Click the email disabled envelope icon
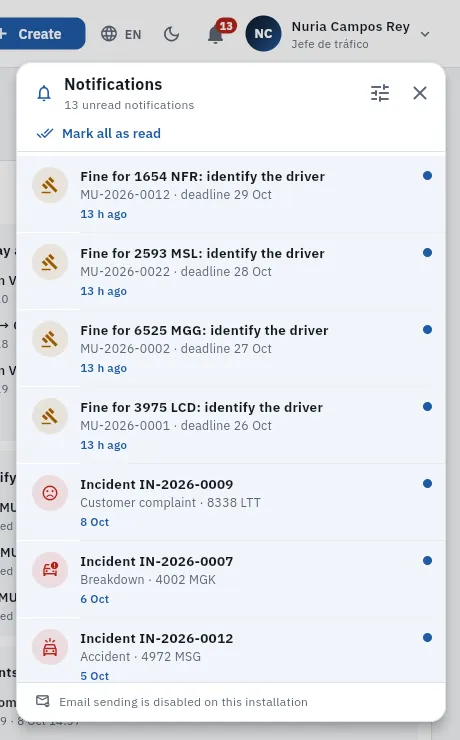 click(x=43, y=701)
